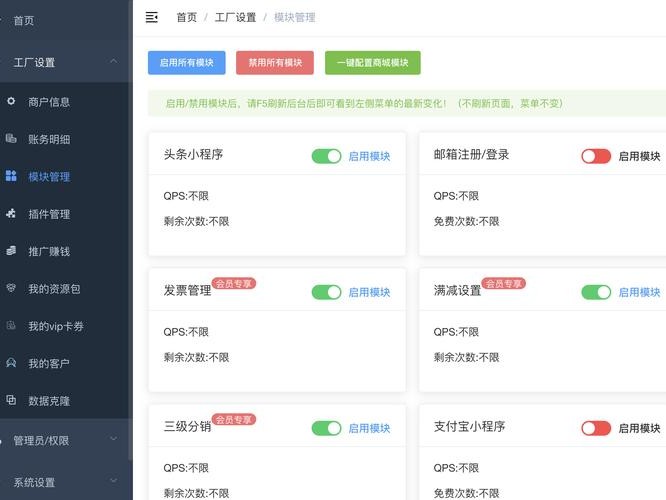
Task: Click the icon beside 我的资源包
Action: pyautogui.click(x=11, y=288)
